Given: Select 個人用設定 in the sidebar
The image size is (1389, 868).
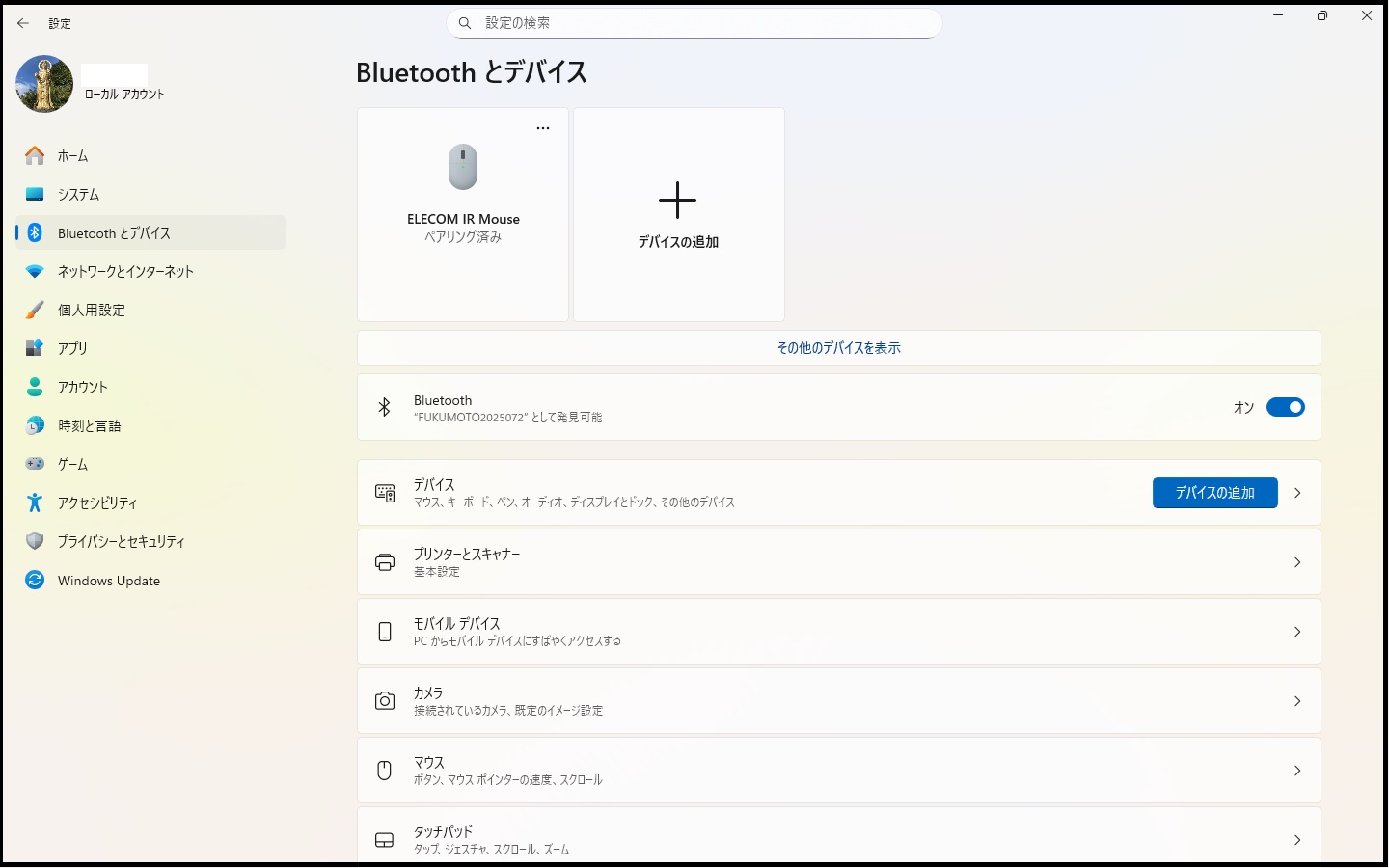Looking at the screenshot, I should 92,311.
